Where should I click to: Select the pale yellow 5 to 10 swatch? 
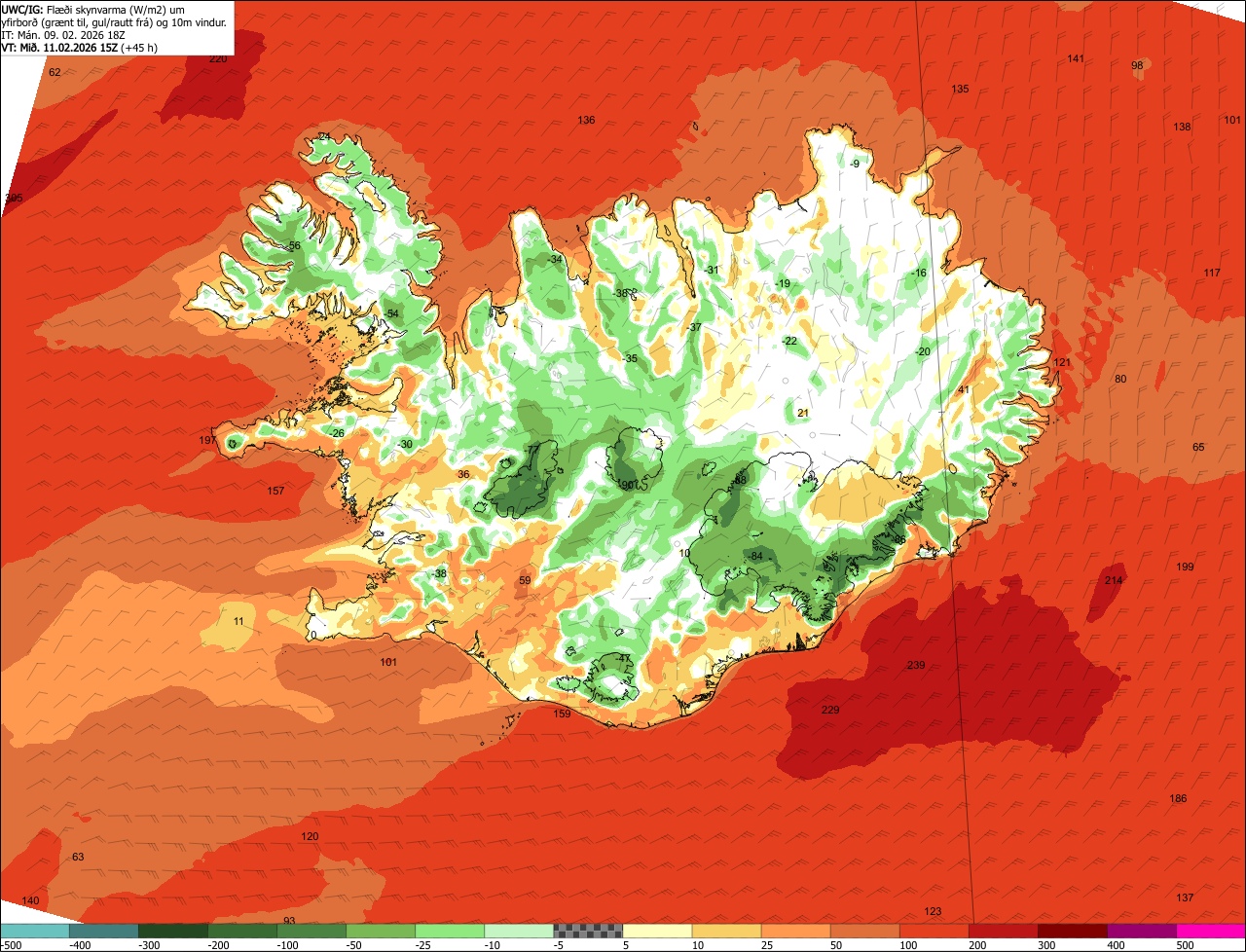tap(657, 931)
